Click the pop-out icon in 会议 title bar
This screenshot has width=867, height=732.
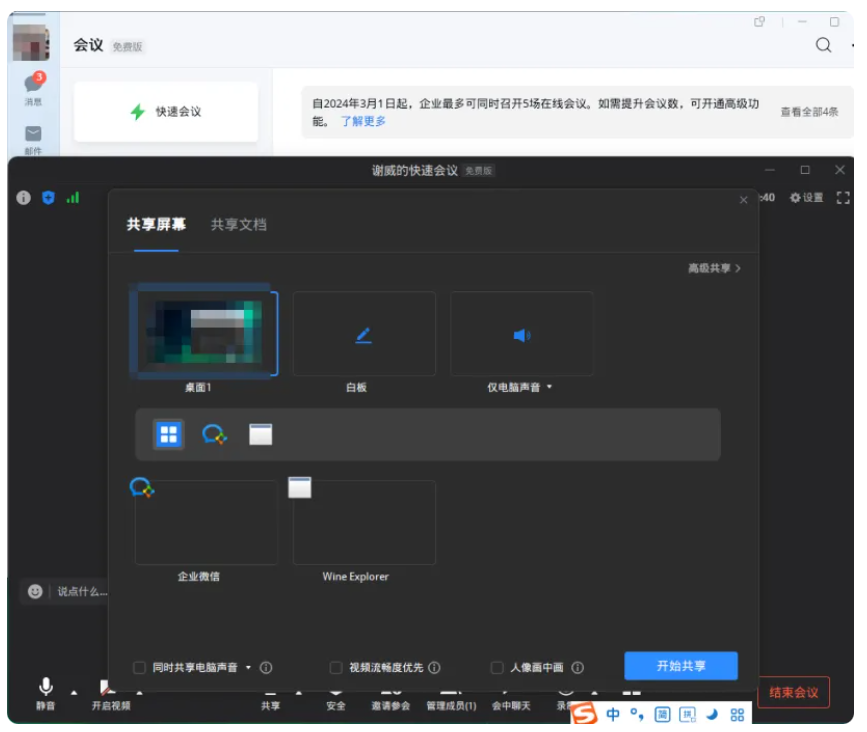pos(760,22)
